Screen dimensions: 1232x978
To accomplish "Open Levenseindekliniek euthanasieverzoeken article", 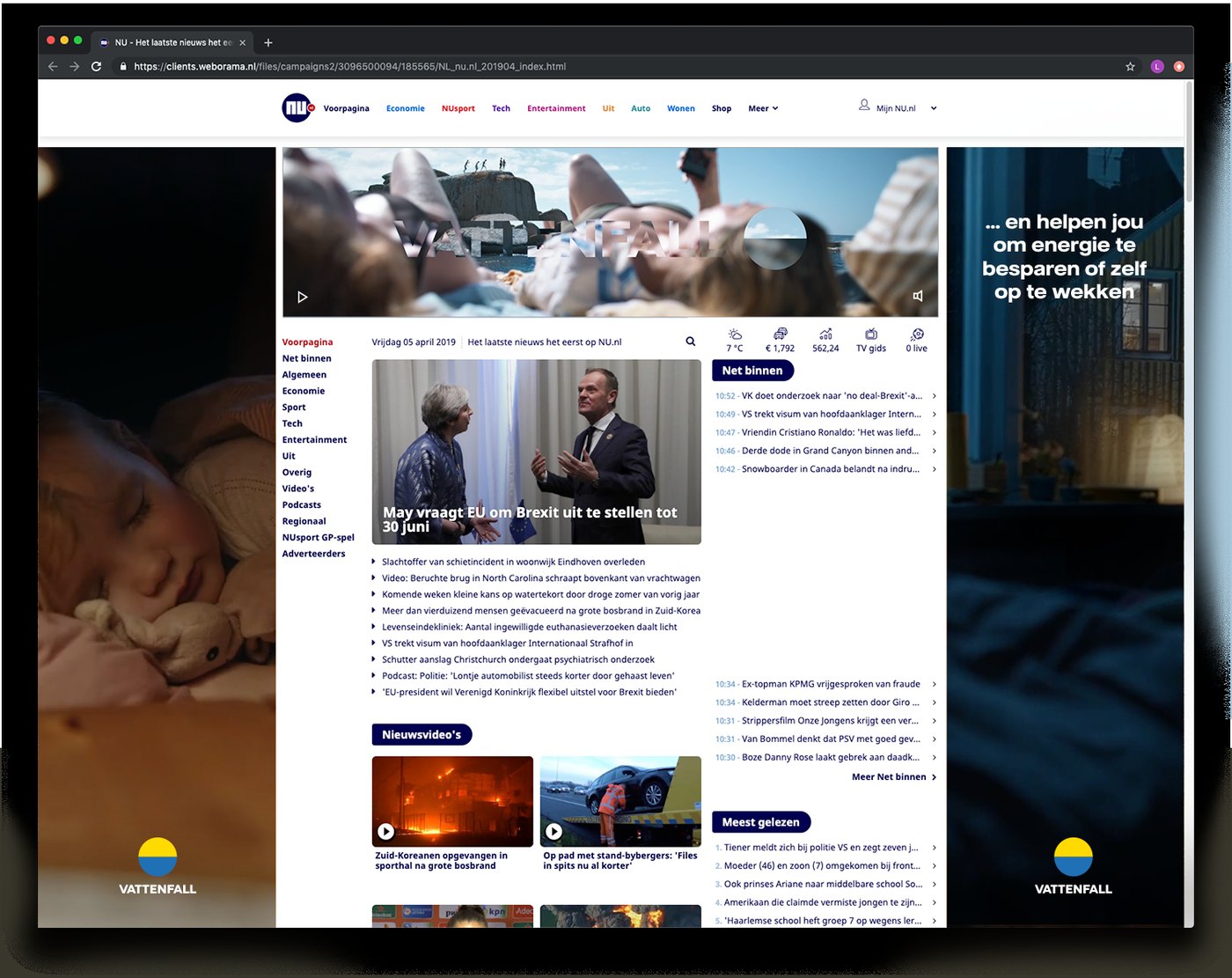I will click(530, 627).
